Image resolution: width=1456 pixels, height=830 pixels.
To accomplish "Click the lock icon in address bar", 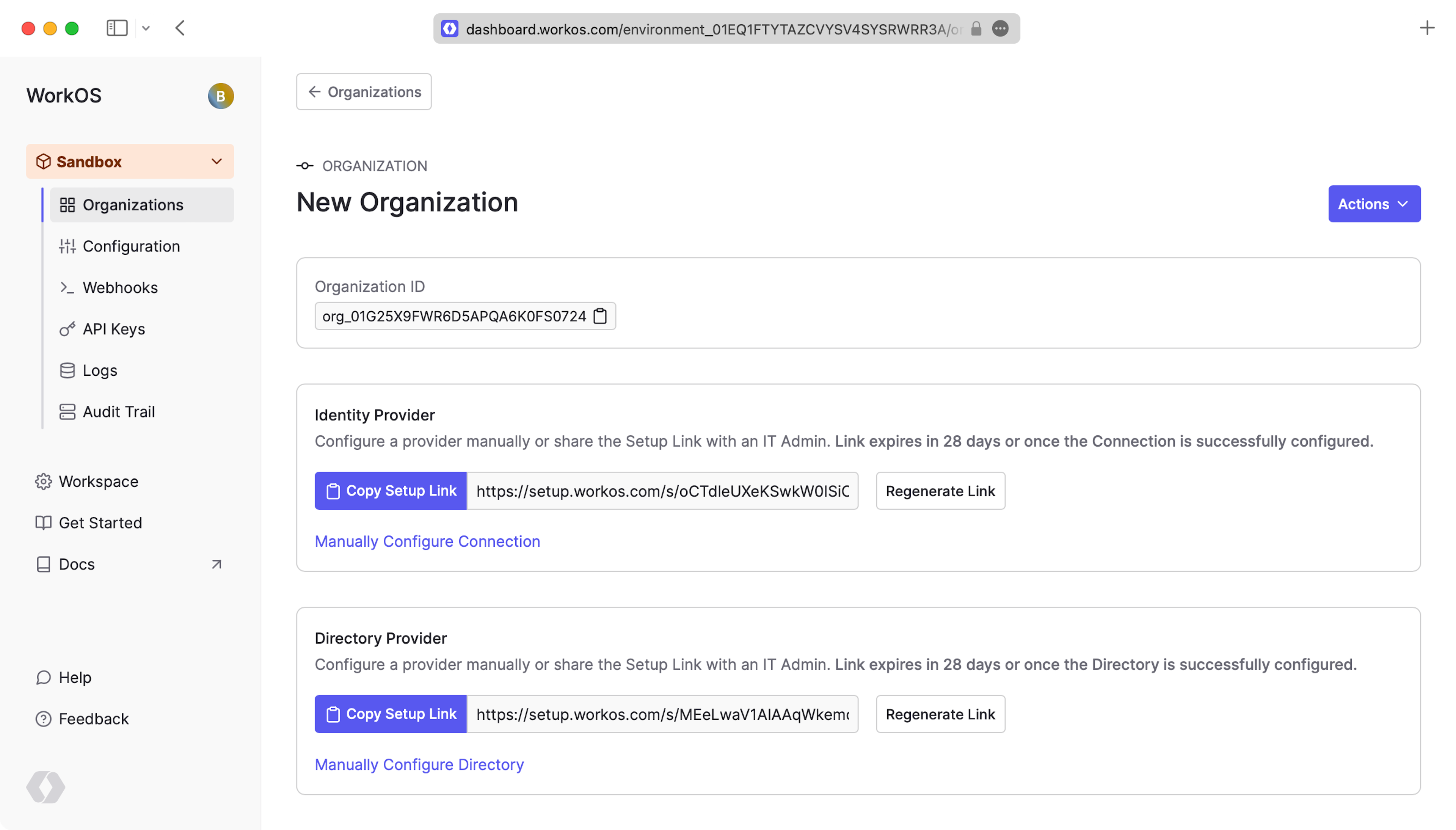I will coord(976,28).
